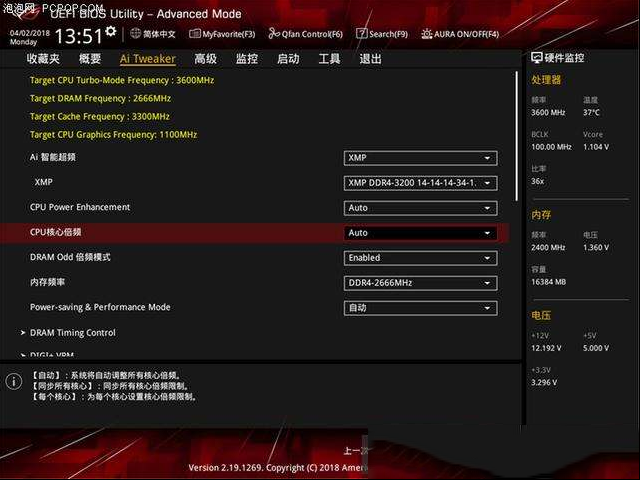Click the language globe icon

point(136,33)
